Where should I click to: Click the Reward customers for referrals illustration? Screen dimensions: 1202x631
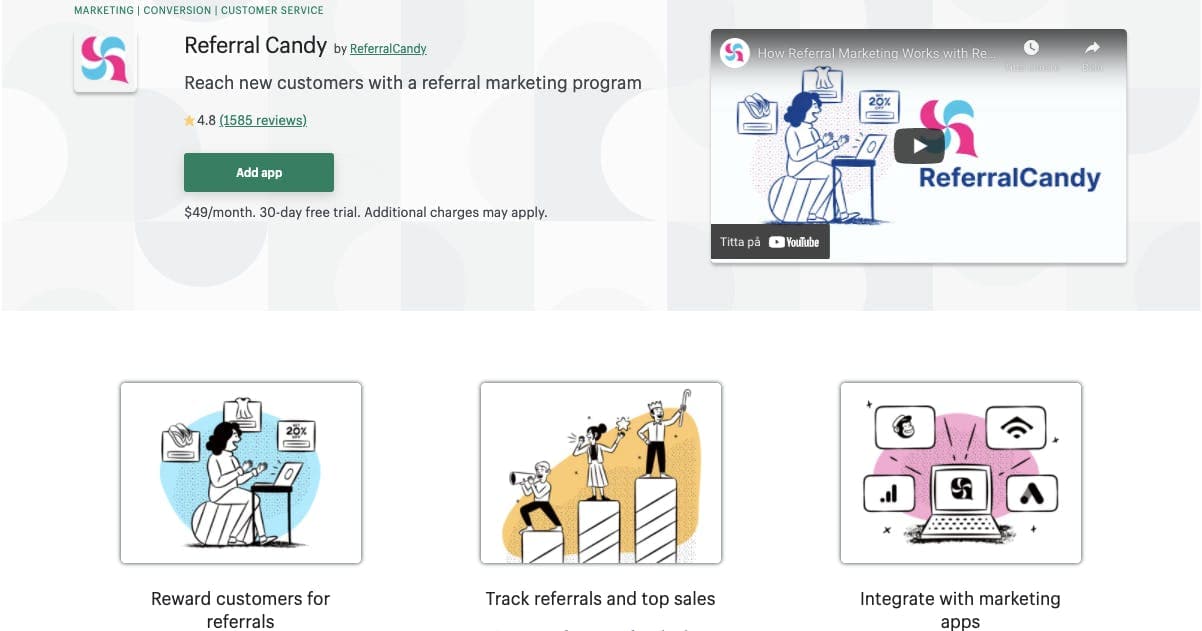pyautogui.click(x=240, y=472)
